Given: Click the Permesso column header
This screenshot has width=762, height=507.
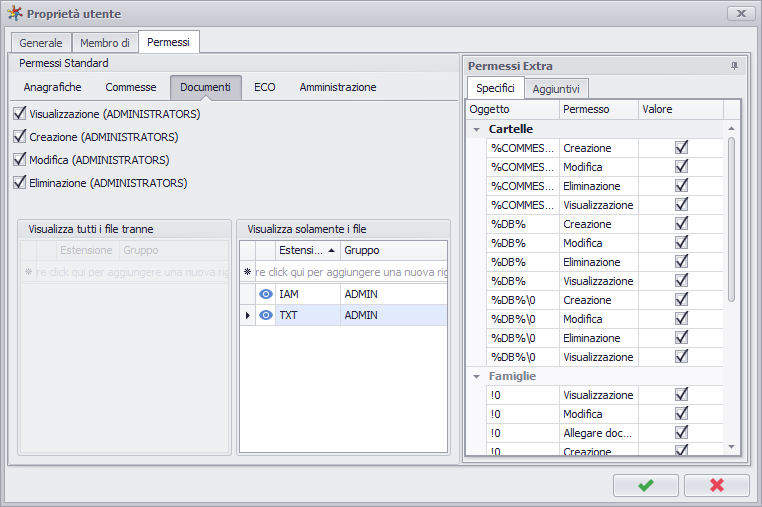Looking at the screenshot, I should tap(599, 109).
